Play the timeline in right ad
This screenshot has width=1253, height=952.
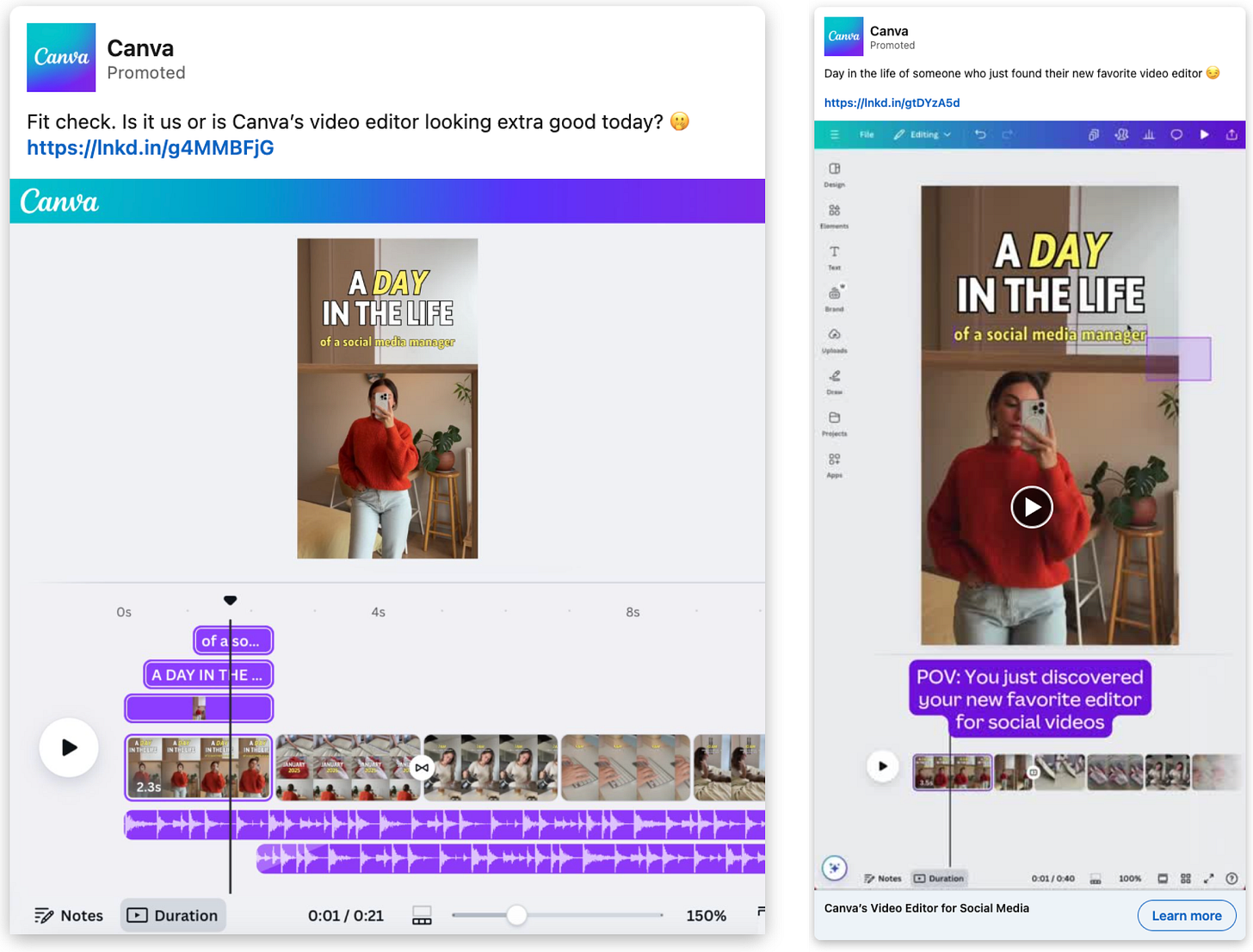[882, 765]
